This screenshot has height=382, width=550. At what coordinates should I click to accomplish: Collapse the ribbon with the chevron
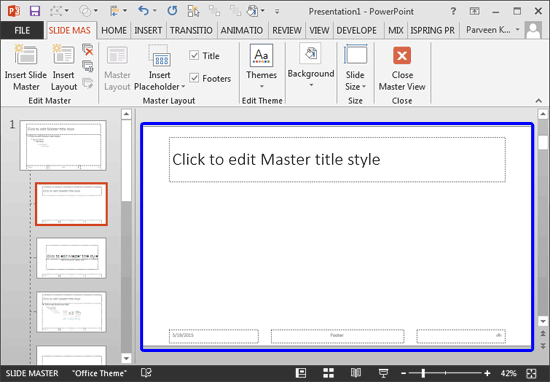[539, 101]
